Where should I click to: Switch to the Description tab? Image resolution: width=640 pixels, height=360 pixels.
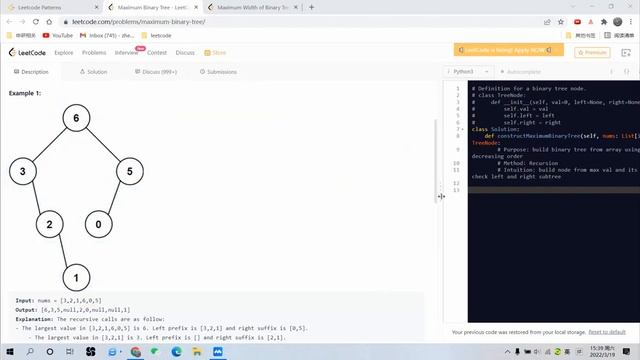click(x=31, y=72)
